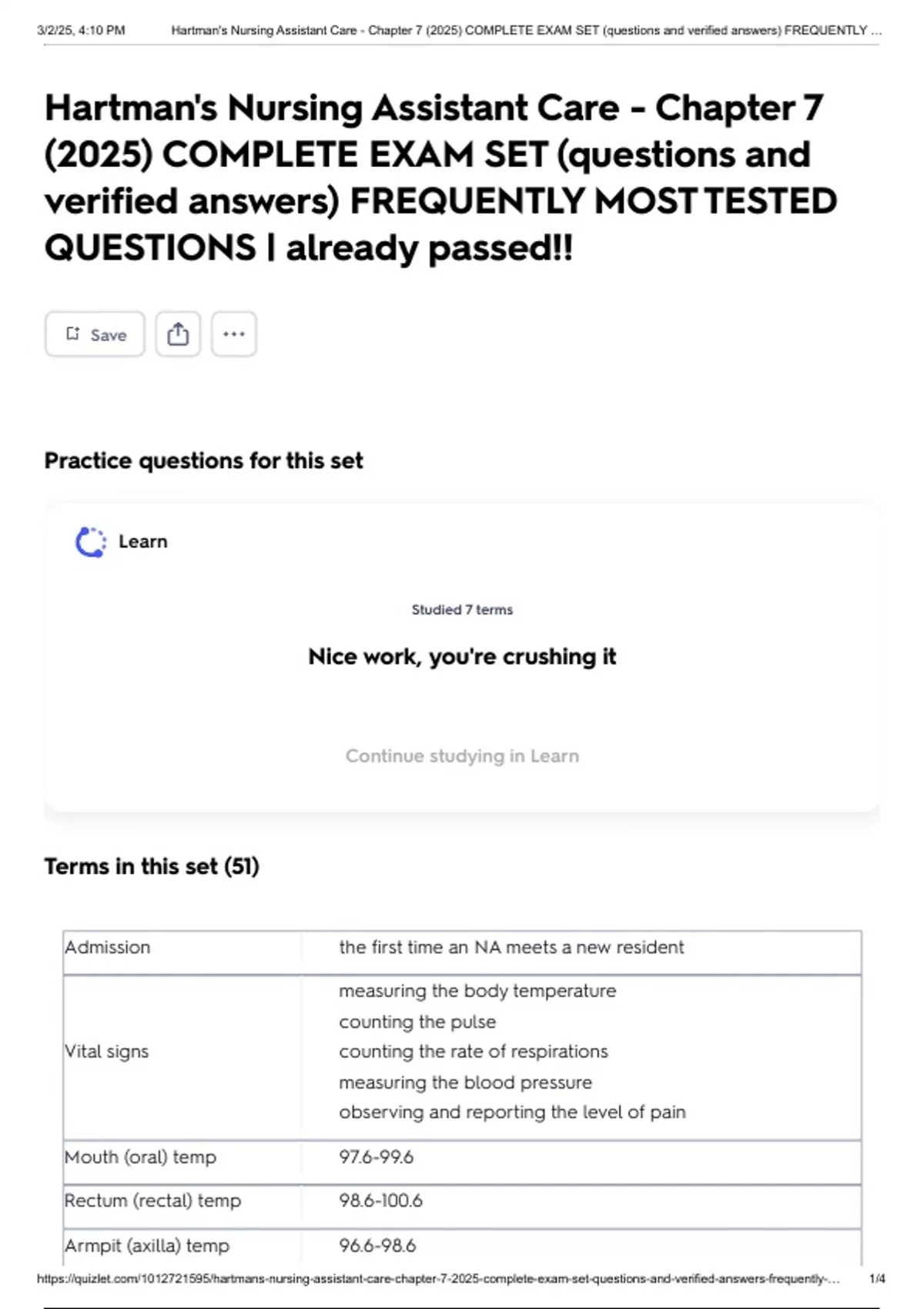Screen dimensions: 924x1309
Task: Continue studying in Learn
Action: pyautogui.click(x=462, y=756)
